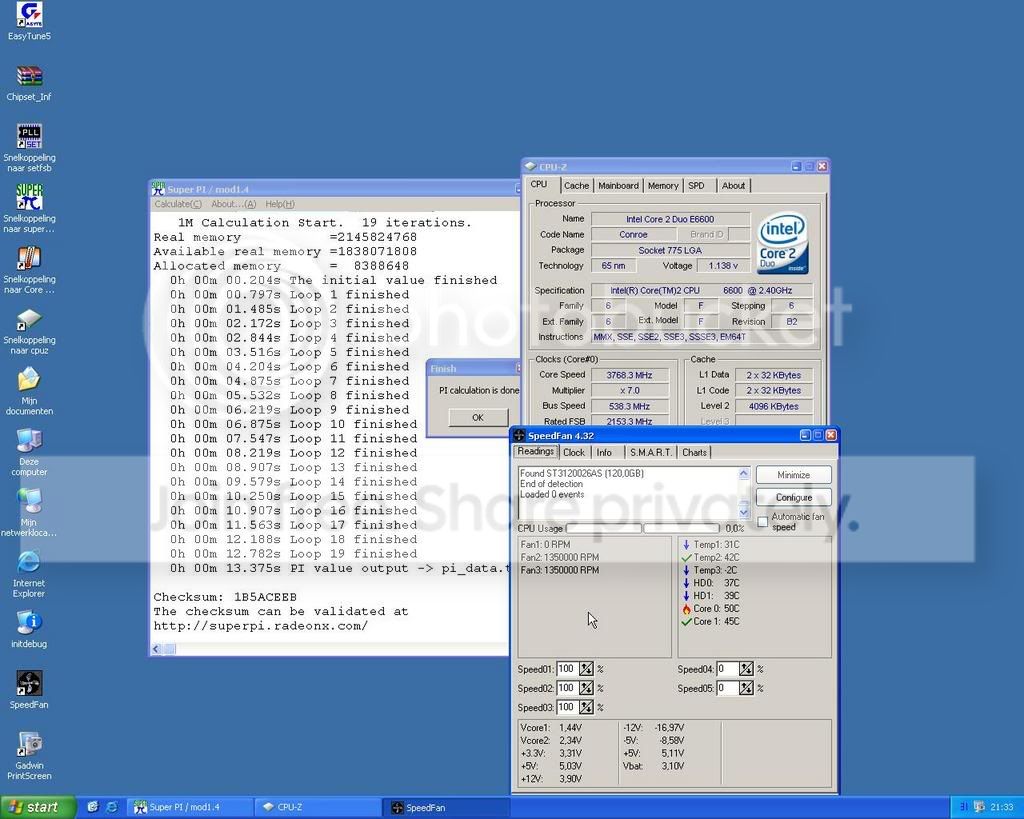The height and width of the screenshot is (819, 1024).
Task: Switch to the Memory tab in CPU-Z
Action: pyautogui.click(x=663, y=185)
